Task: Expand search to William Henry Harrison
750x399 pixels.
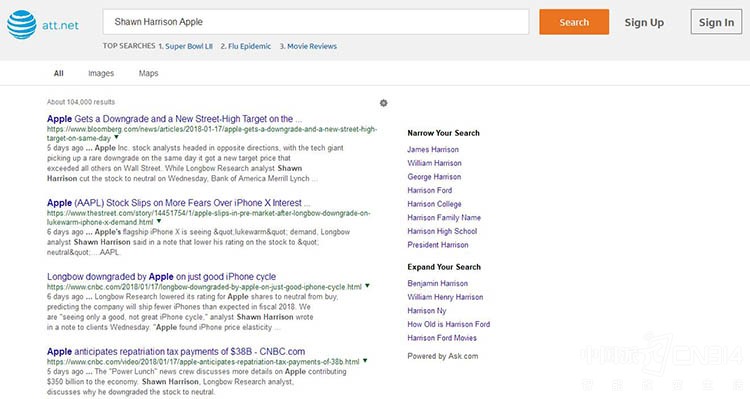Action: [x=445, y=297]
